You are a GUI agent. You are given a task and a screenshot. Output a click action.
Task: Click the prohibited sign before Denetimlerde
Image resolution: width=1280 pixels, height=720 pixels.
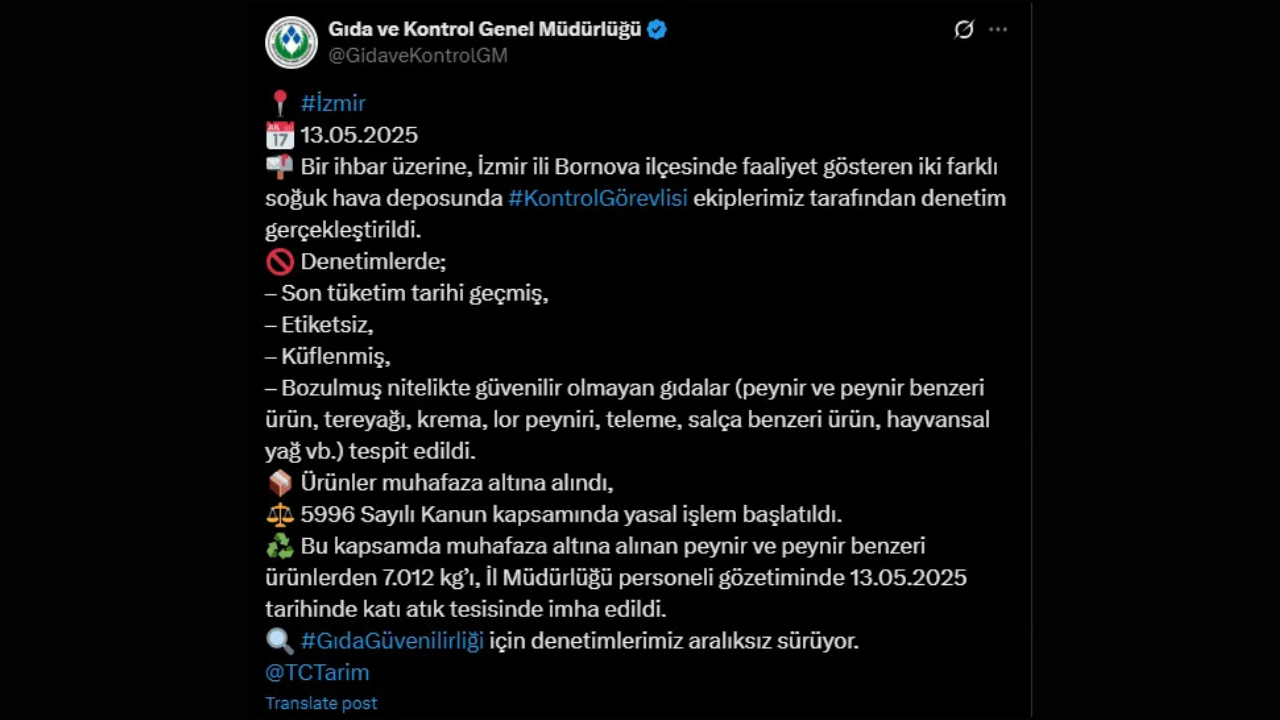click(x=280, y=261)
